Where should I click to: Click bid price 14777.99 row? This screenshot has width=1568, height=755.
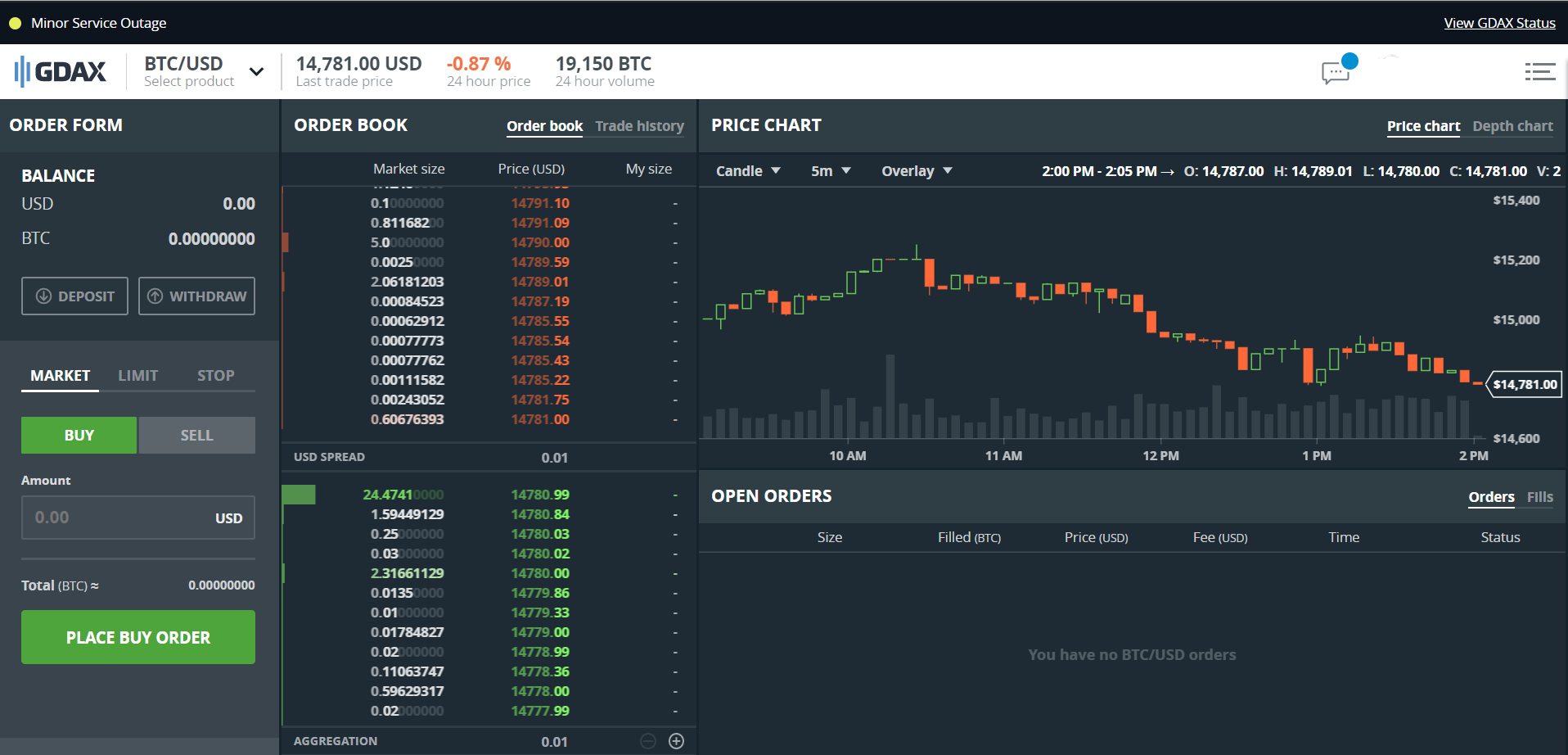pos(488,711)
